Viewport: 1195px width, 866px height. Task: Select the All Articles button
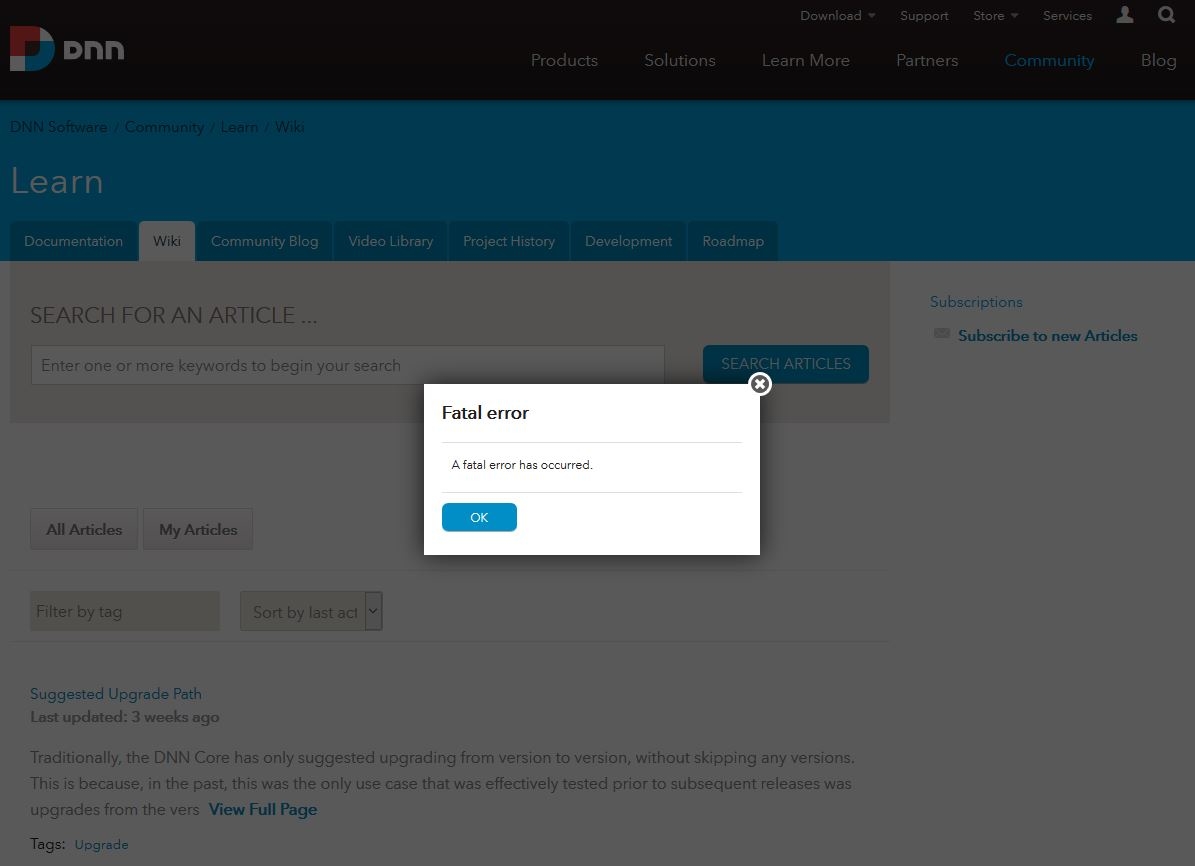[x=84, y=529]
